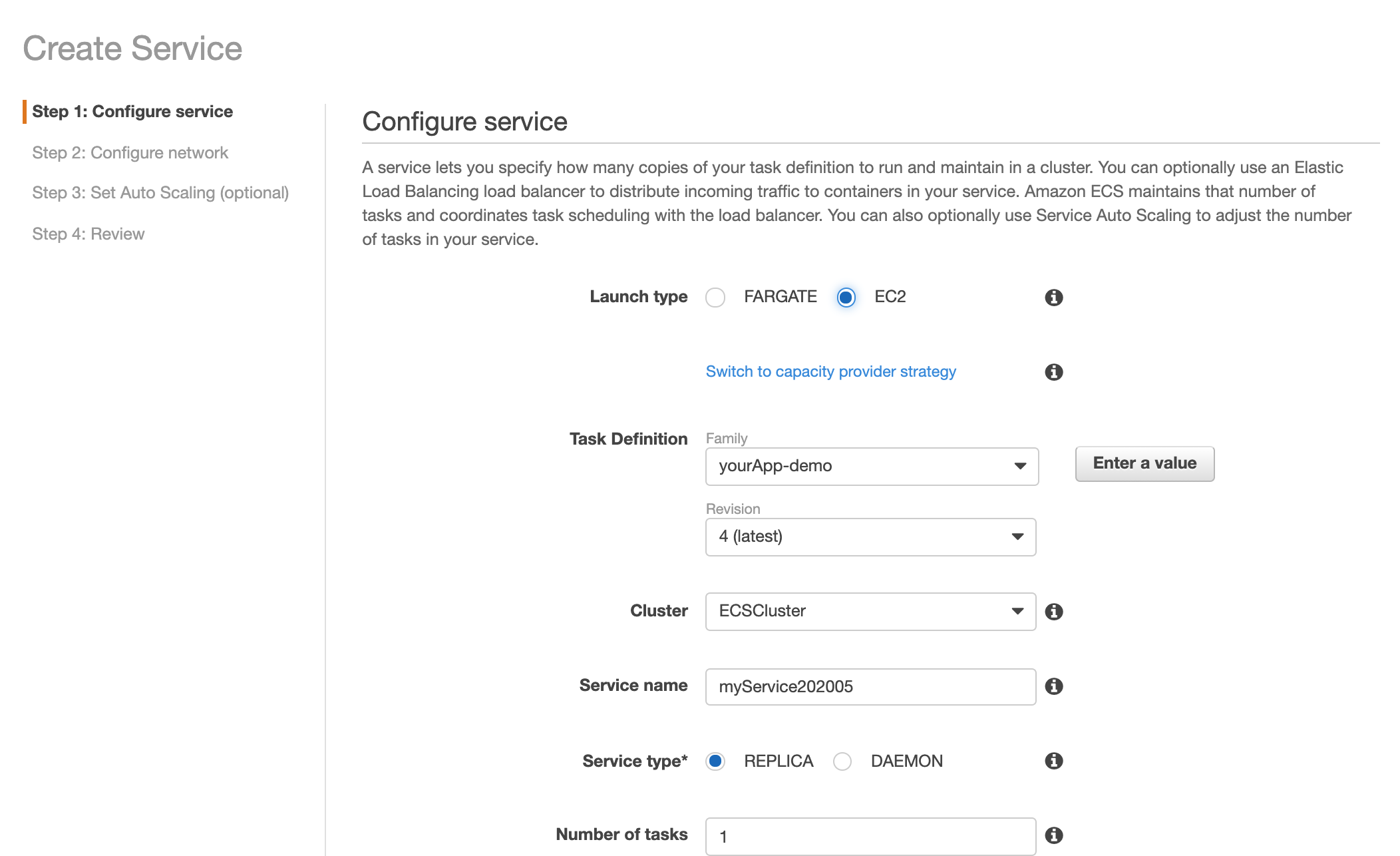
Task: Focus the Number of tasks field
Action: click(870, 836)
